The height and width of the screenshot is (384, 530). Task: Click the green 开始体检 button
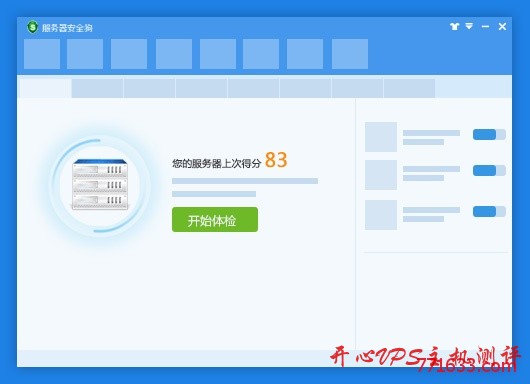coord(215,220)
